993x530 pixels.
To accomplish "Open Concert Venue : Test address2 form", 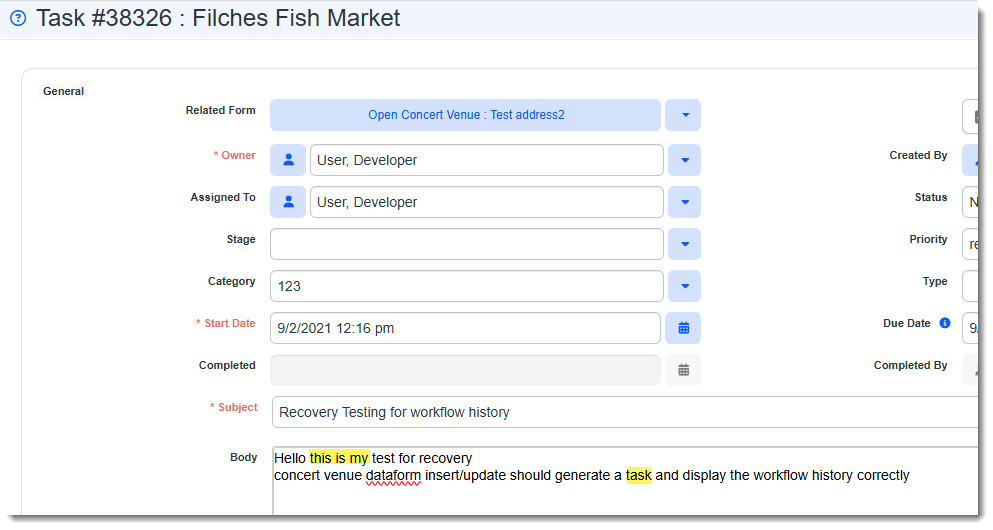I will pos(465,115).
